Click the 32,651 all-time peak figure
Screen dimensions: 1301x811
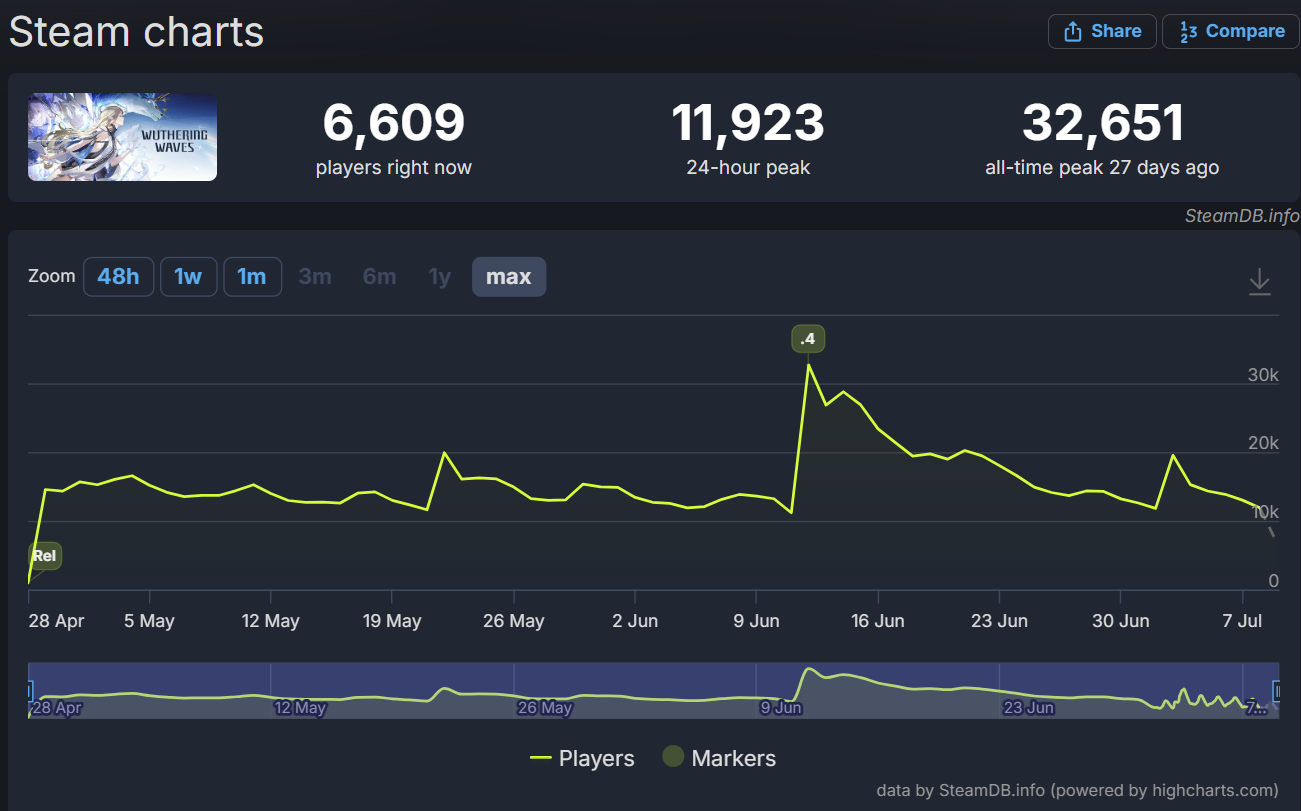pyautogui.click(x=1102, y=124)
